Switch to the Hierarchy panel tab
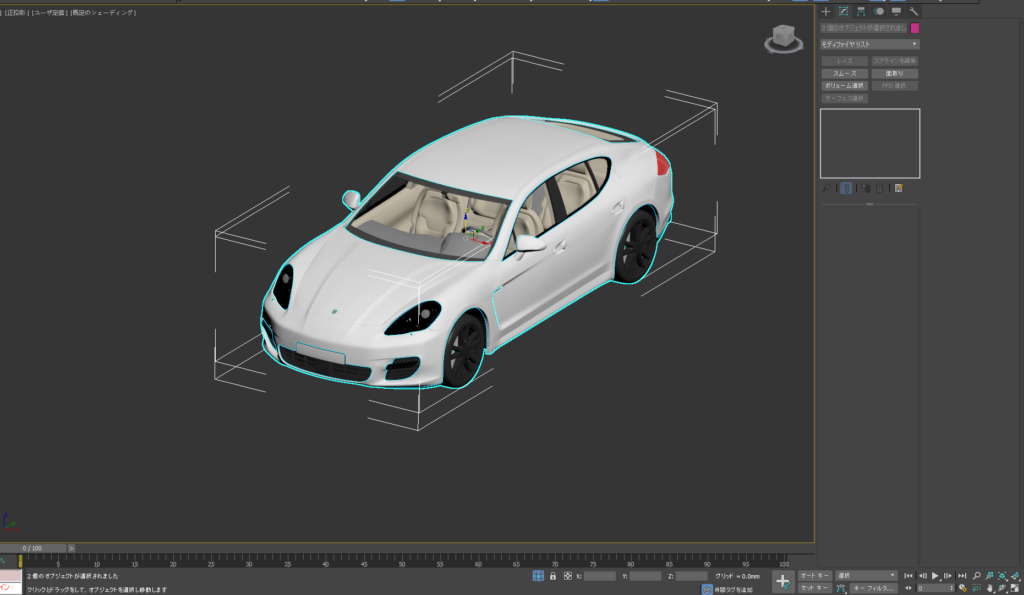The image size is (1024, 595). [861, 11]
